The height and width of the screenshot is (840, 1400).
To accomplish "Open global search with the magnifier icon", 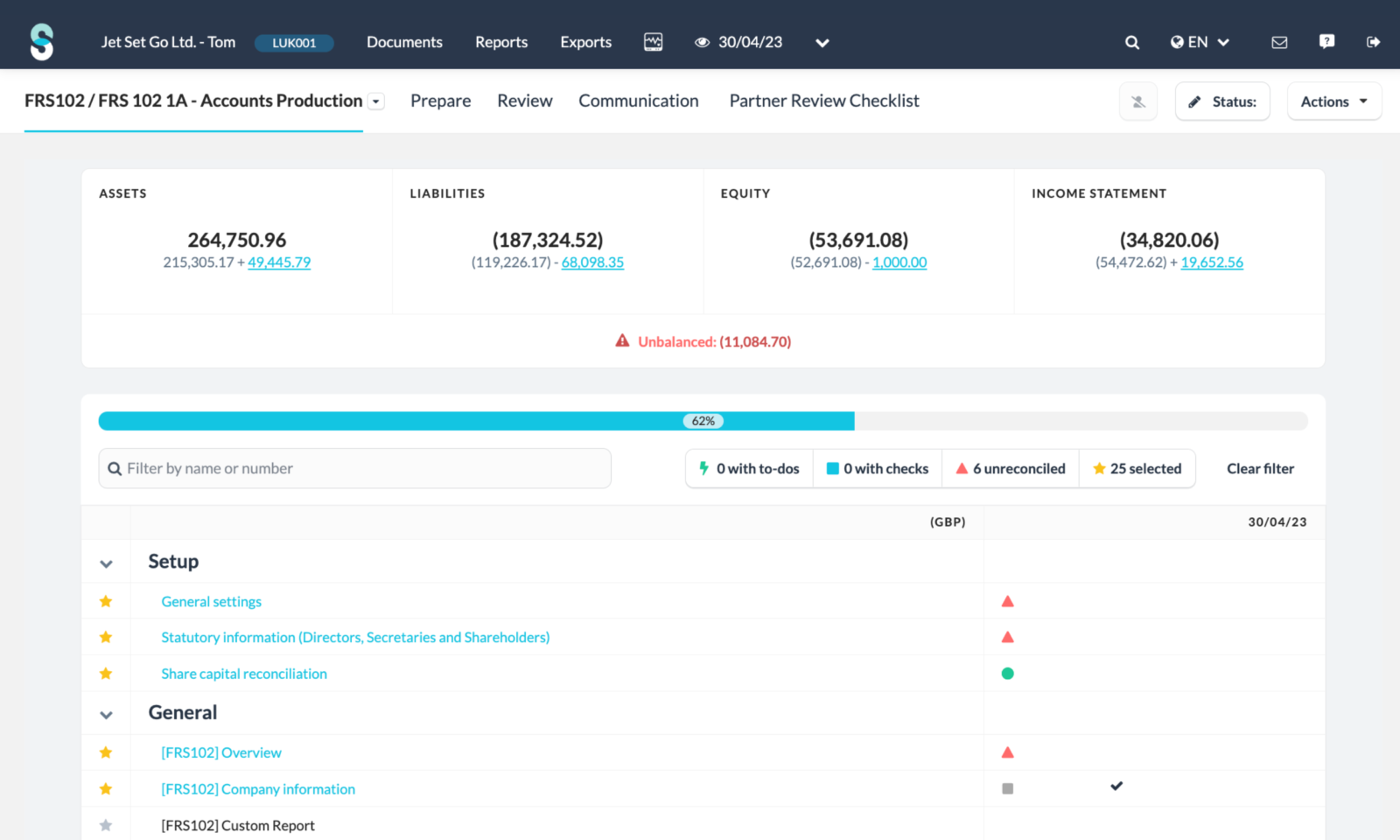I will [1131, 41].
